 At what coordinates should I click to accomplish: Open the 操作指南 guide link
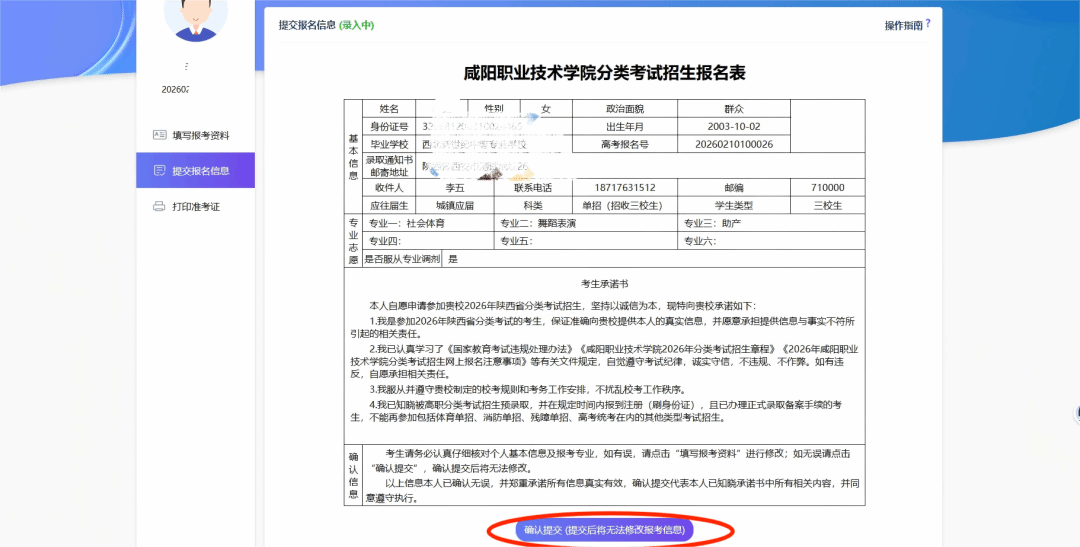click(902, 25)
